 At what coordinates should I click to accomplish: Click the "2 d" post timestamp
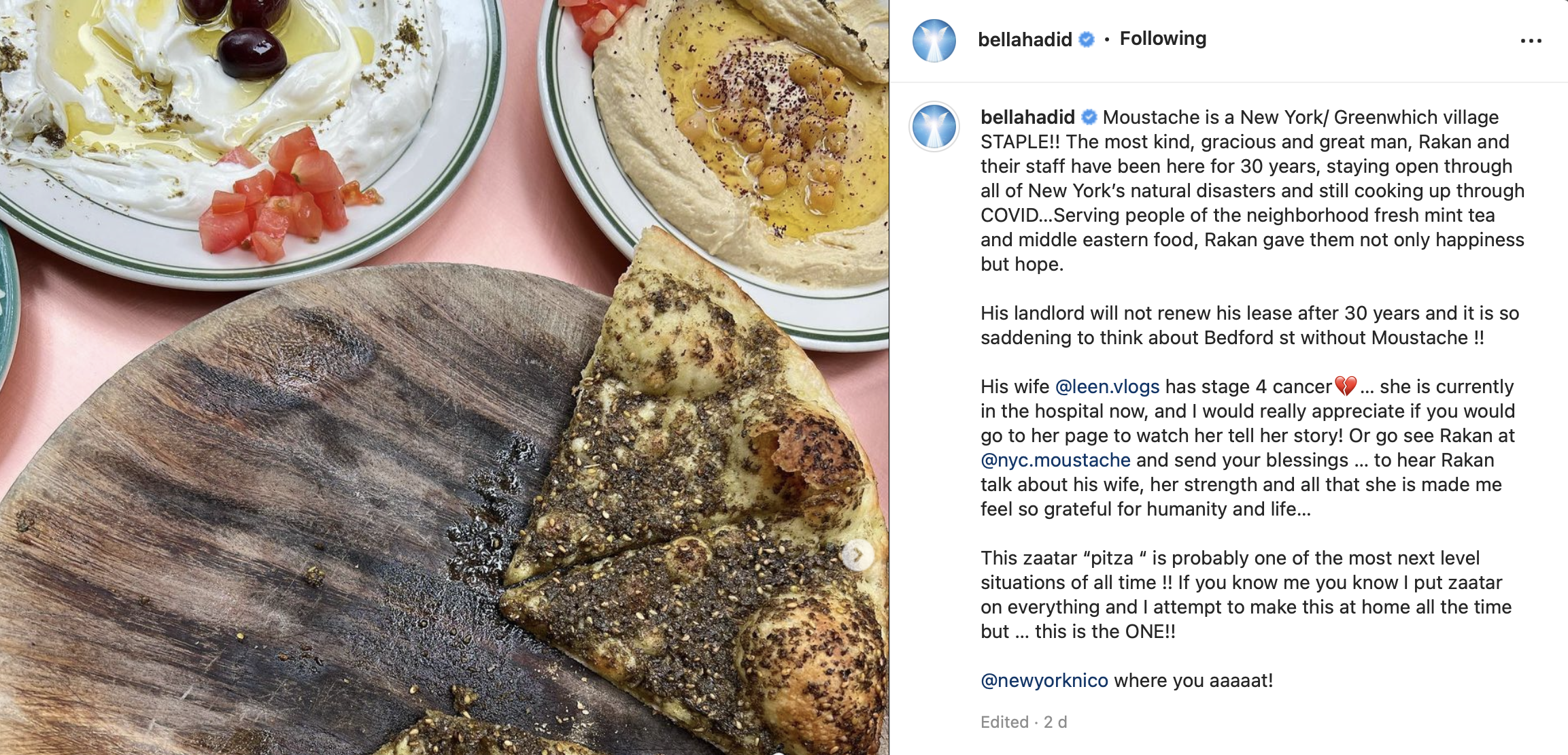pos(1055,722)
